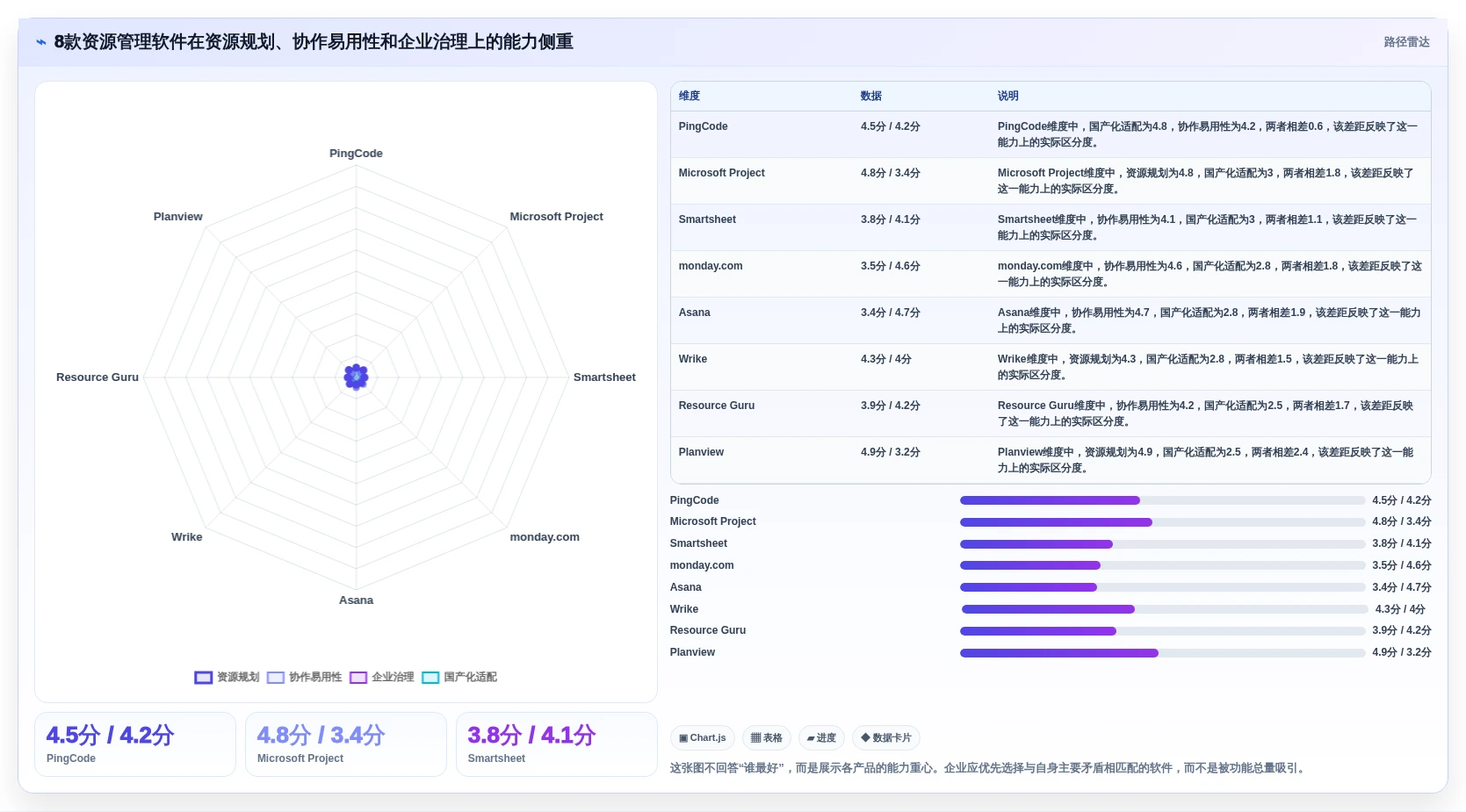Click the Planview progress bar
1466x812 pixels.
click(1162, 653)
